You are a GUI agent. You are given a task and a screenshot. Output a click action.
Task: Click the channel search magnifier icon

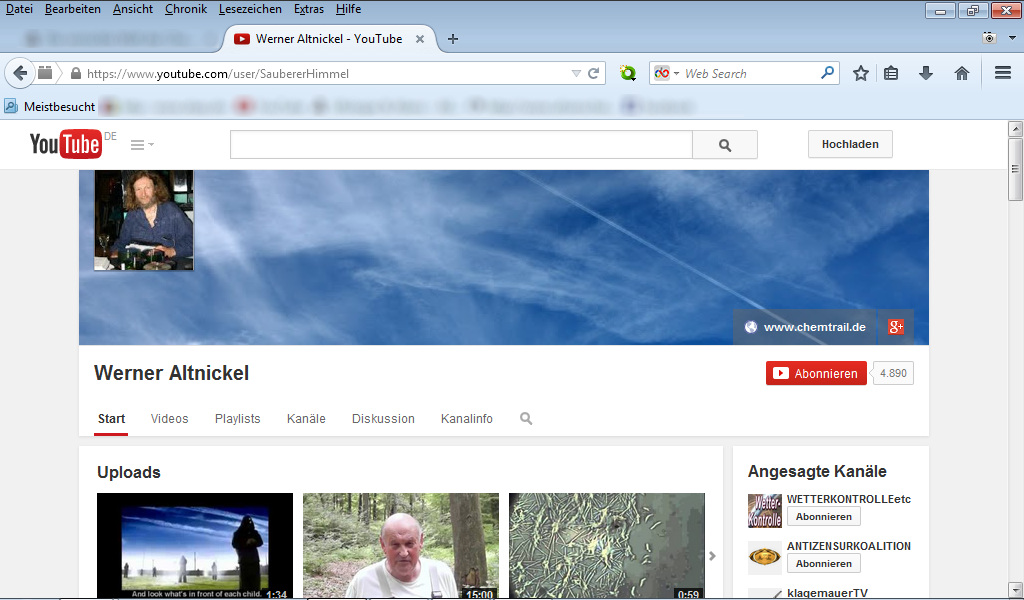pyautogui.click(x=526, y=418)
